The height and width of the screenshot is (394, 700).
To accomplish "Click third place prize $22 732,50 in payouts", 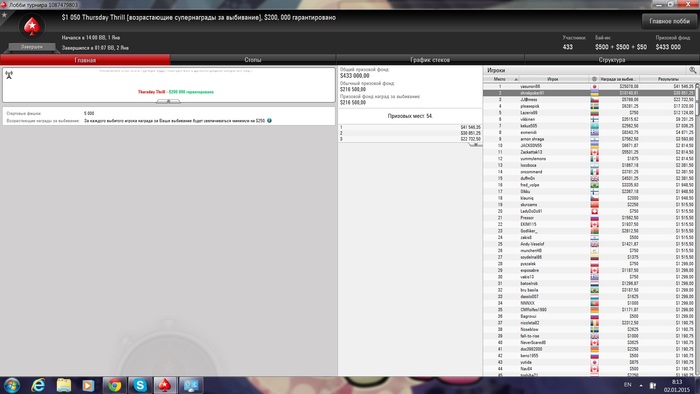I will 471,139.
